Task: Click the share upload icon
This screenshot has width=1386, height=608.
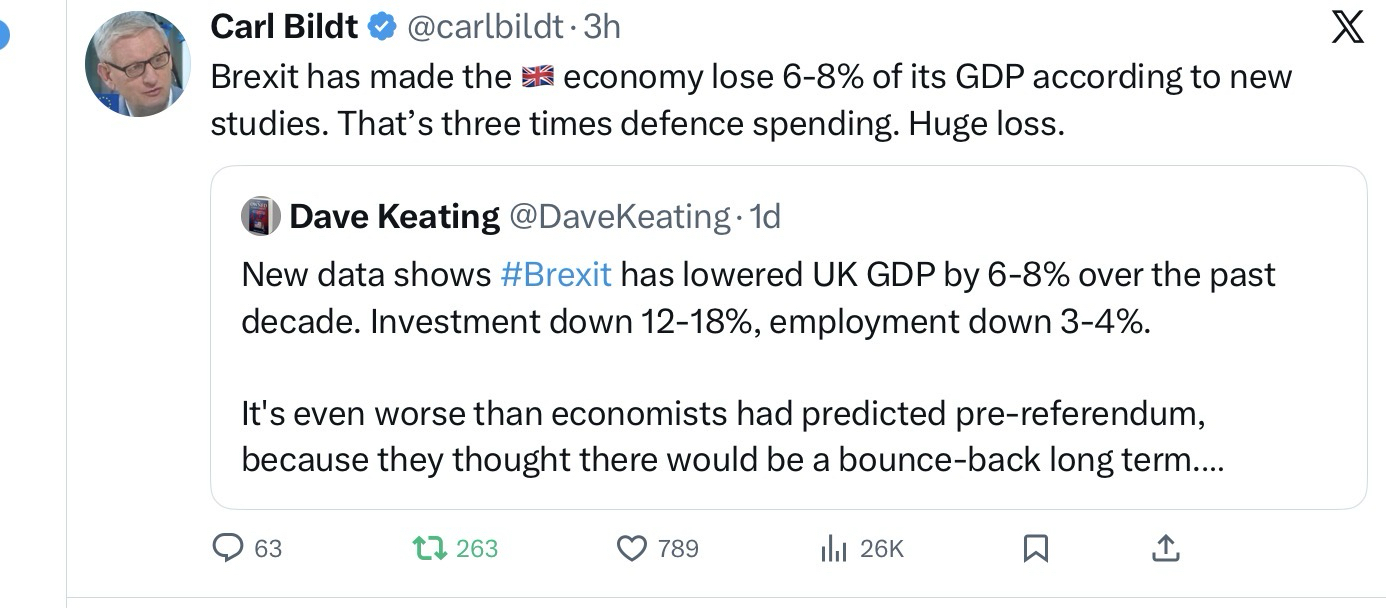Action: pos(1166,548)
